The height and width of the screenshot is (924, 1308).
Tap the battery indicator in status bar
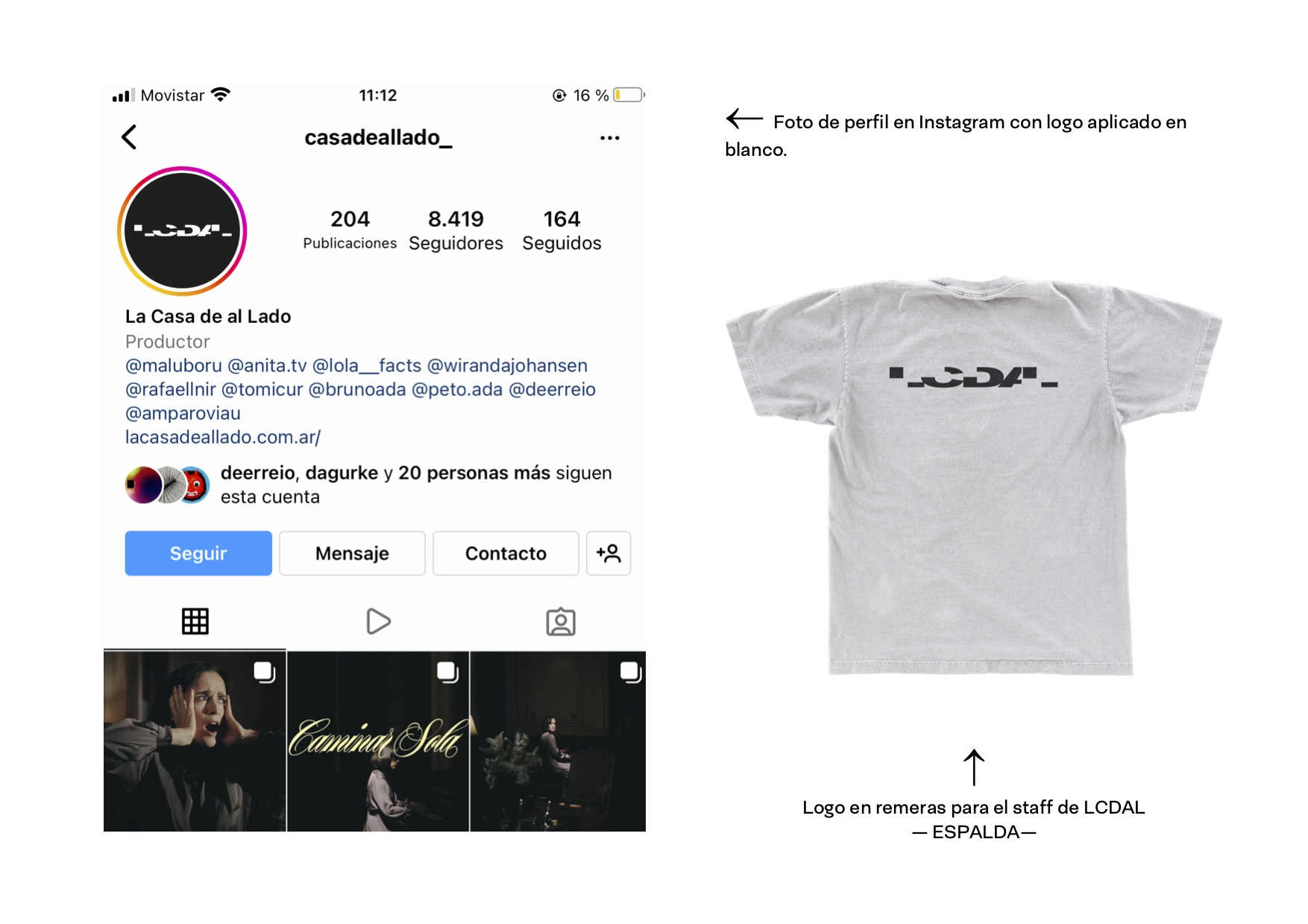pos(629,95)
